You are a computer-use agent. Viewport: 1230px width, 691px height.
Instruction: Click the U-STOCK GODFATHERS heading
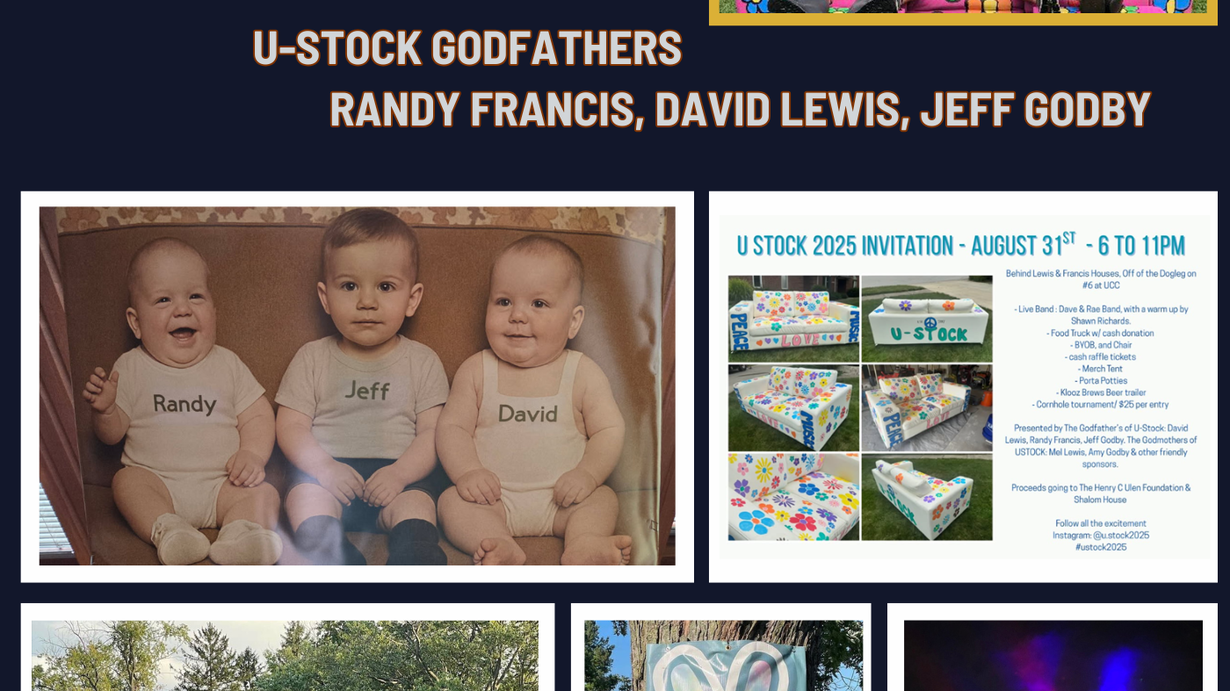(x=467, y=48)
